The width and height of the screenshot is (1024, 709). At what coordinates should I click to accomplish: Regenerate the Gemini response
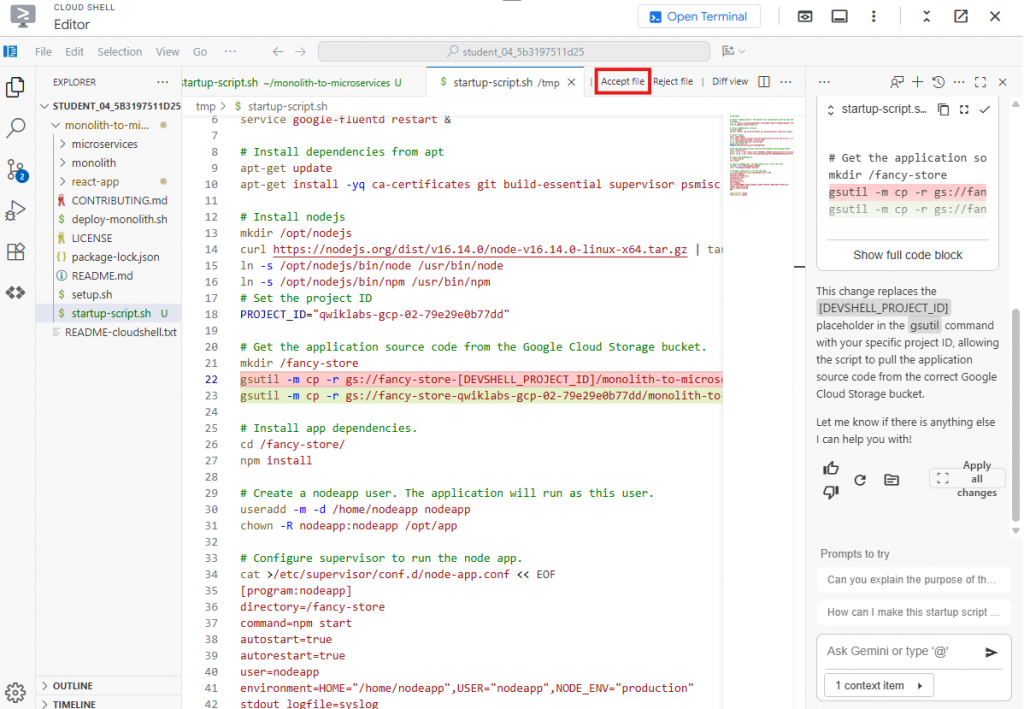coord(860,480)
